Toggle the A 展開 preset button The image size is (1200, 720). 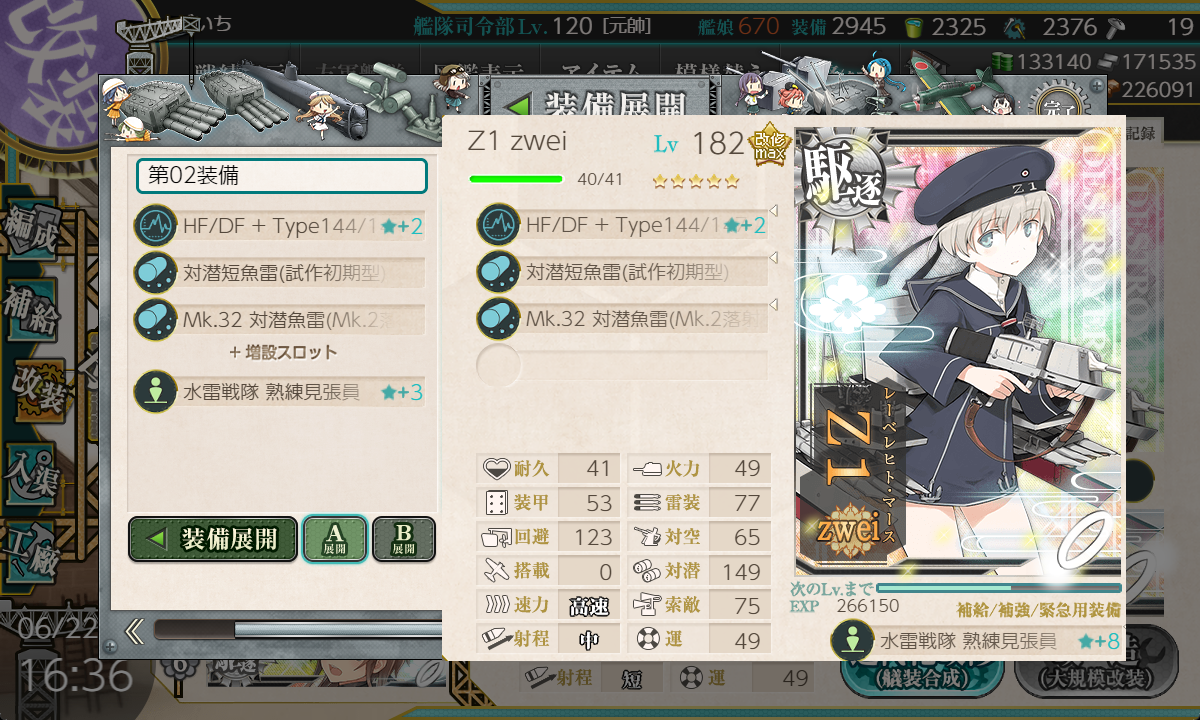point(334,540)
